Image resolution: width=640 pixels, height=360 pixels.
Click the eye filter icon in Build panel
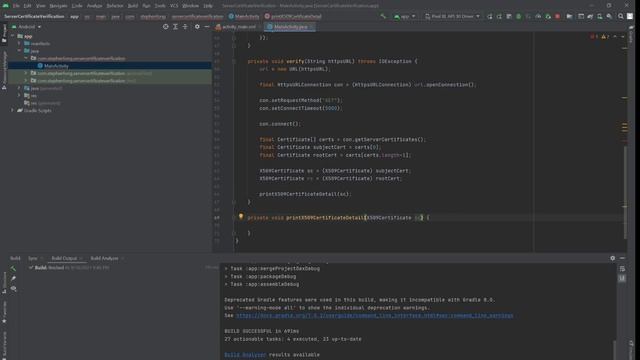pos(13,289)
